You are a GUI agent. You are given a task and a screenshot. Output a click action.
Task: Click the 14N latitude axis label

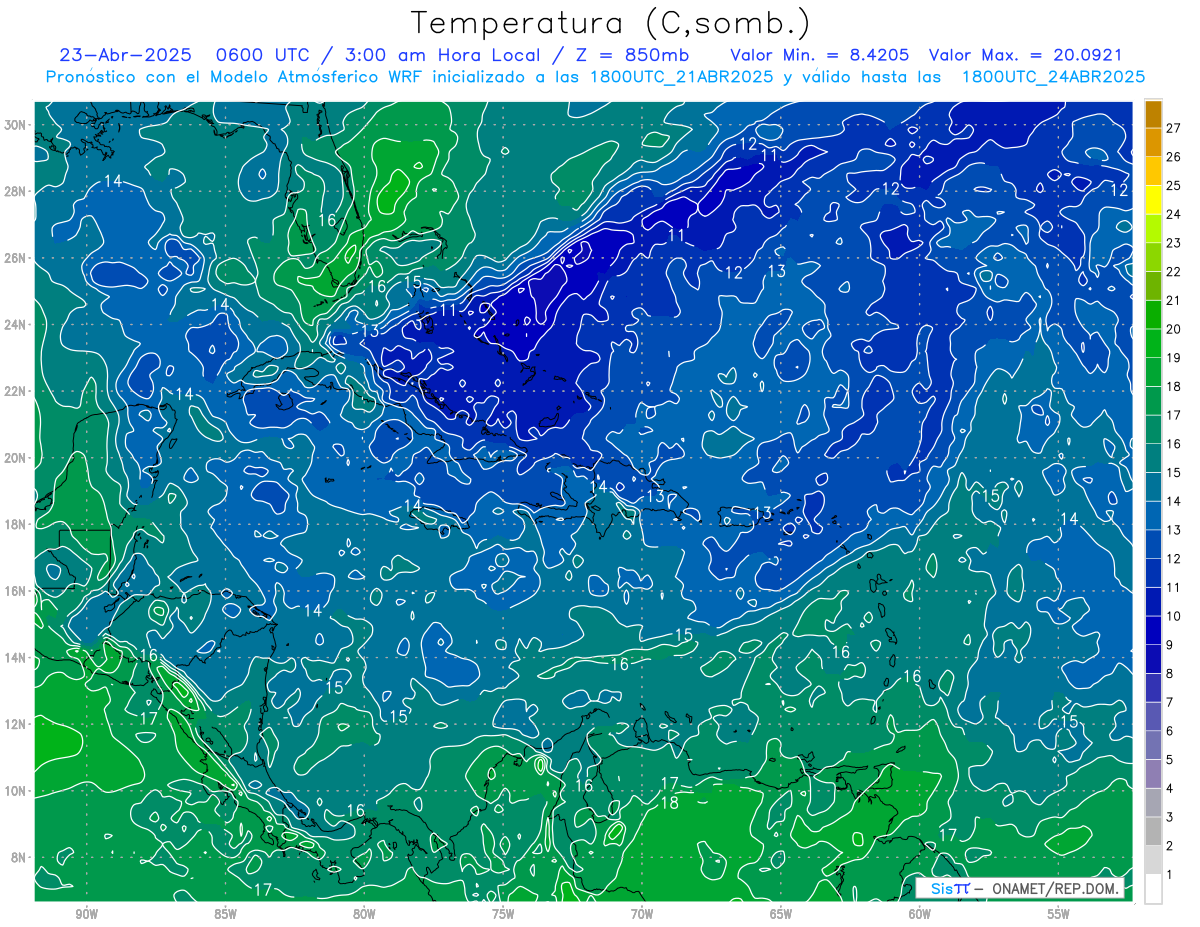point(15,657)
